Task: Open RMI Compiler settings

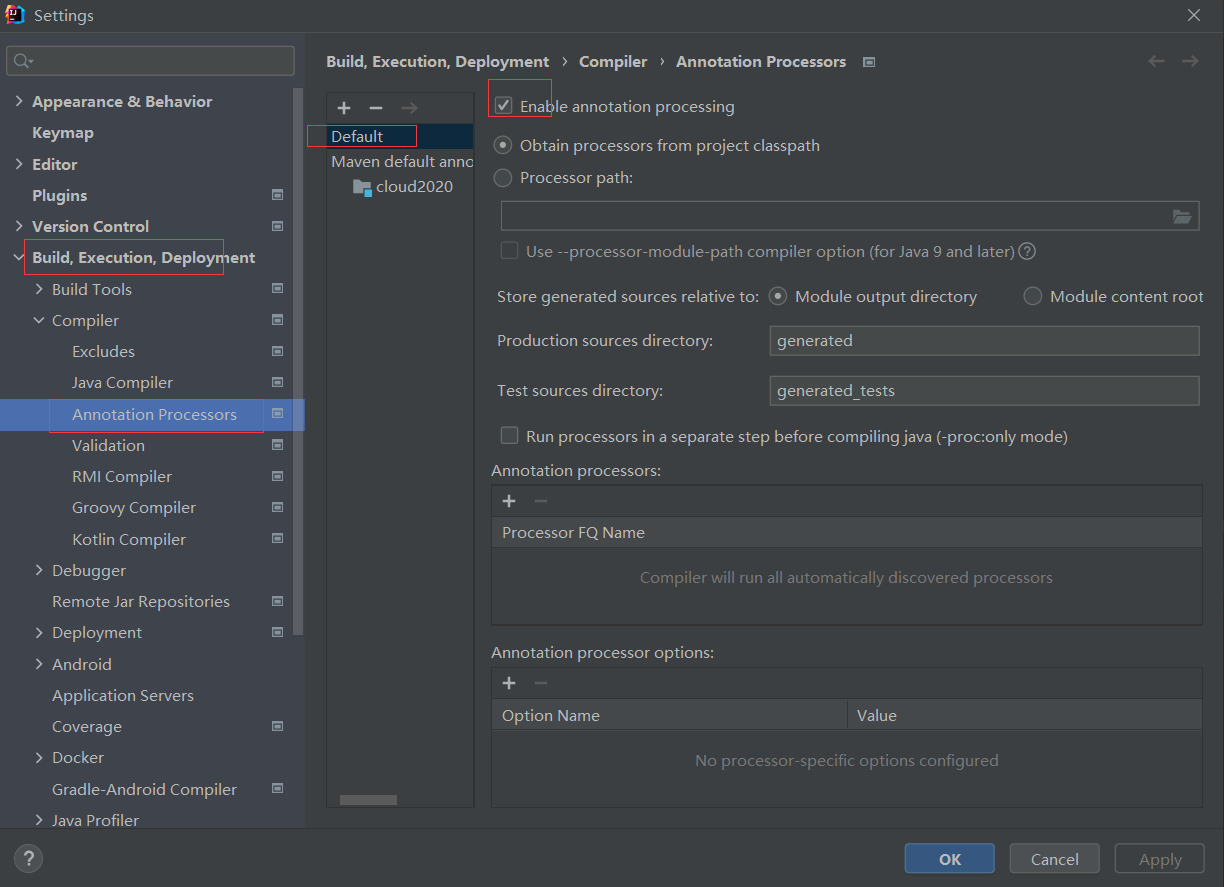Action: tap(122, 476)
